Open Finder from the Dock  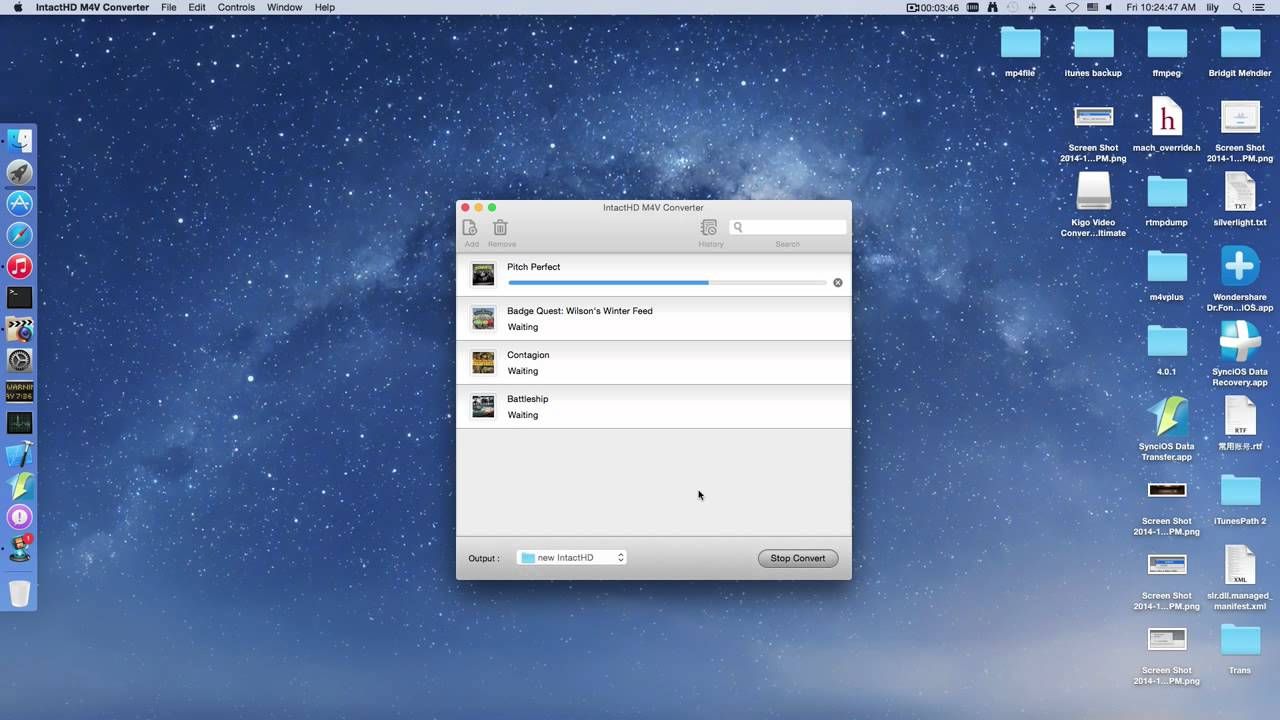click(20, 141)
